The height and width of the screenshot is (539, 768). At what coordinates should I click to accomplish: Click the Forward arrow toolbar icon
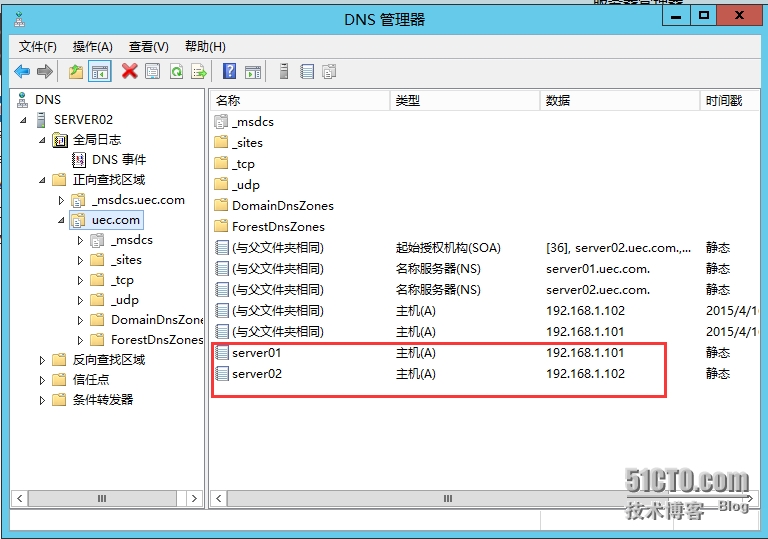[45, 72]
